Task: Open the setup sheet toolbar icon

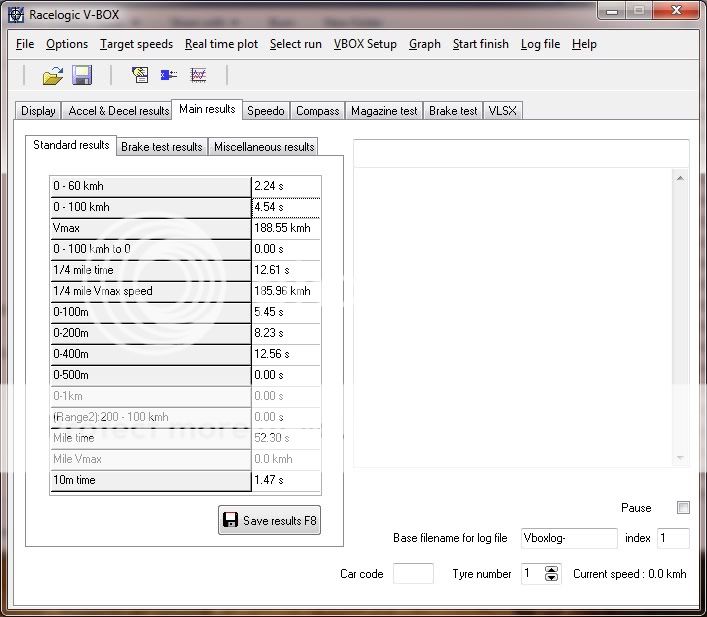Action: tap(140, 75)
